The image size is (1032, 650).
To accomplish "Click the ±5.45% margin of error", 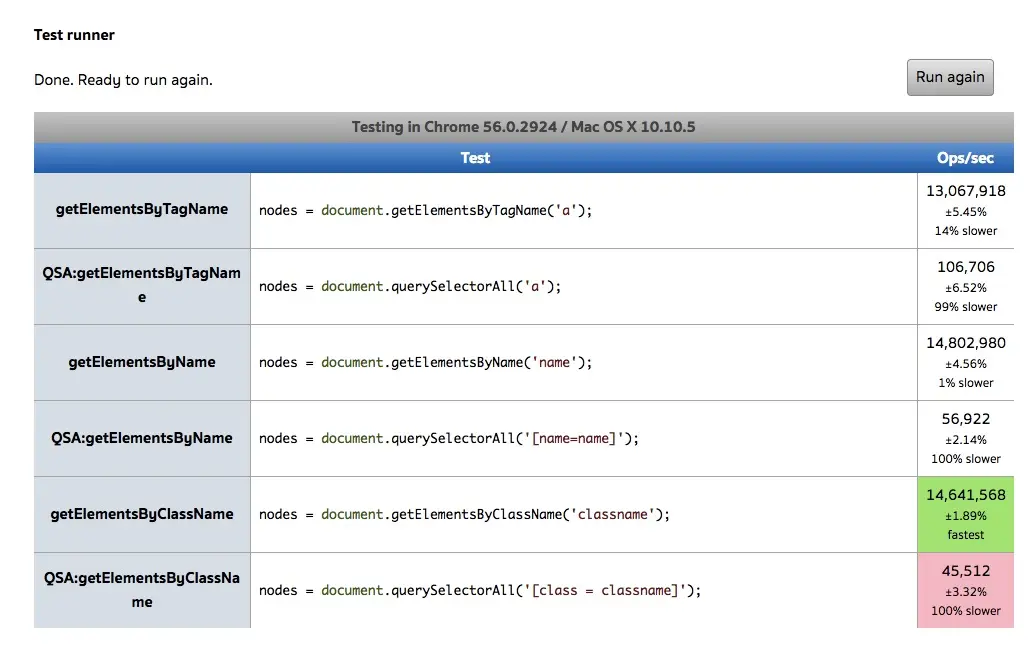I will coord(966,212).
